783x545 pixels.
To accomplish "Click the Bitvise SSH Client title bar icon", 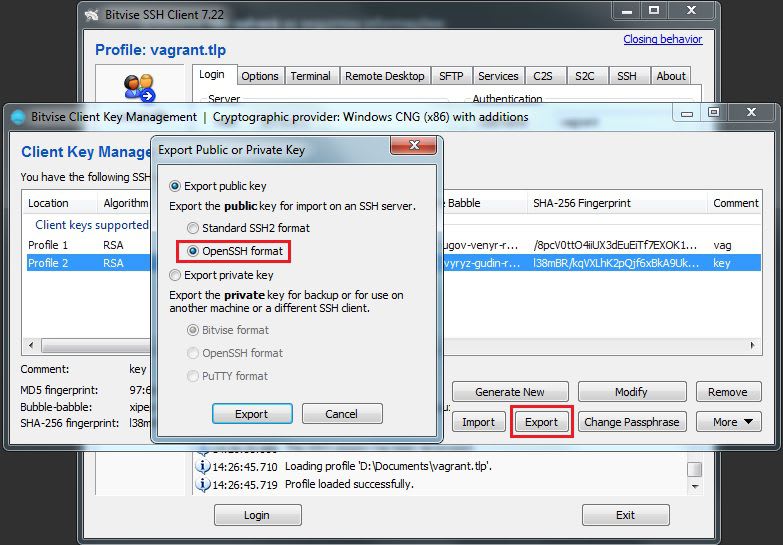I will tap(92, 14).
